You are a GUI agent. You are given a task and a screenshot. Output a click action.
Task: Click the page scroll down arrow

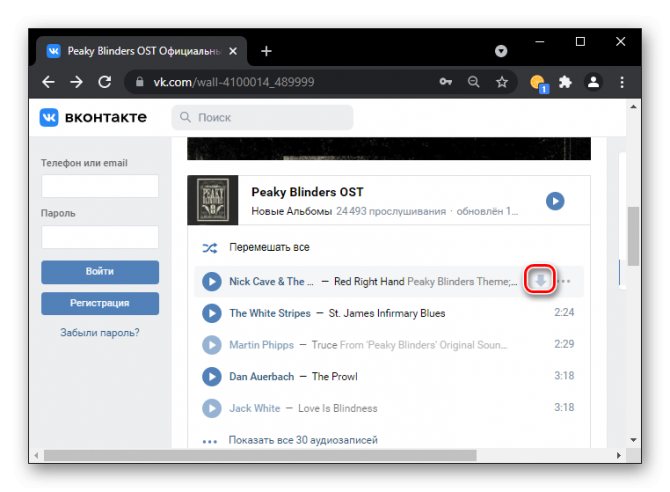pyautogui.click(x=633, y=439)
